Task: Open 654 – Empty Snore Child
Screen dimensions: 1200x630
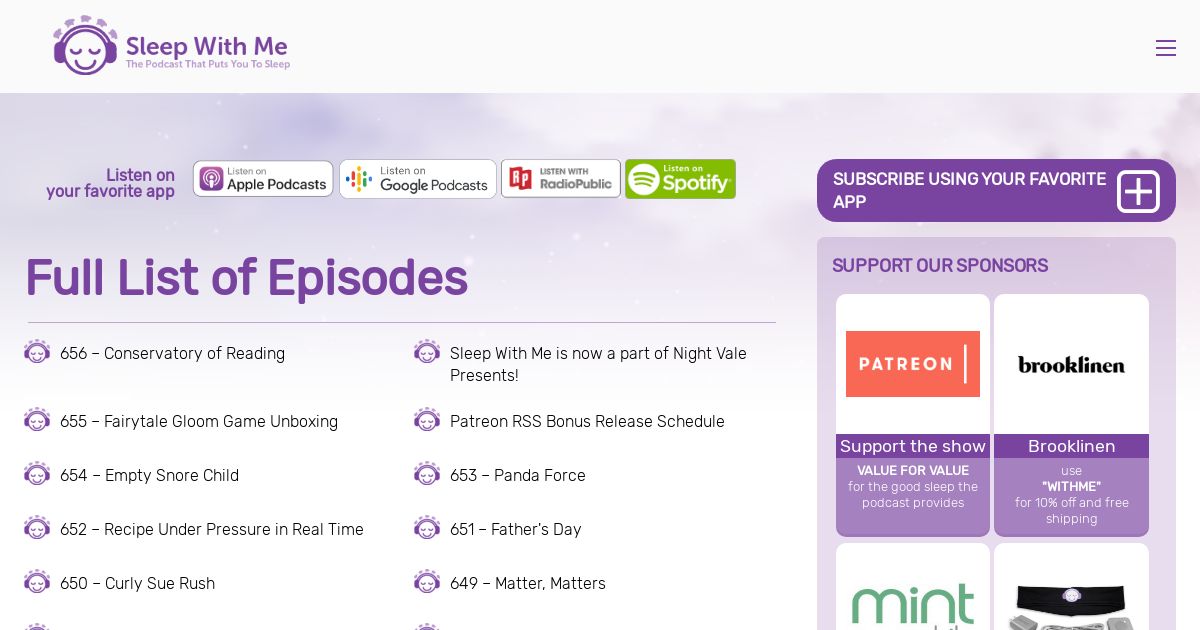Action: pos(149,475)
